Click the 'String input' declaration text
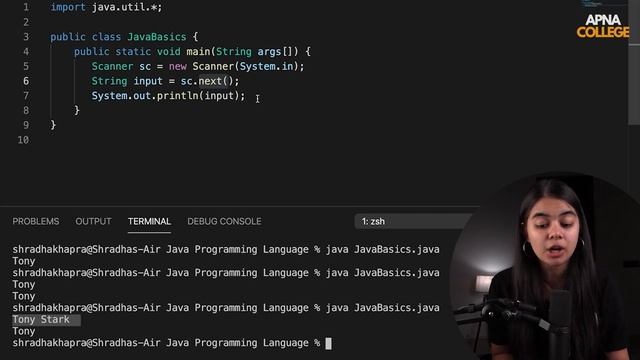 point(127,81)
